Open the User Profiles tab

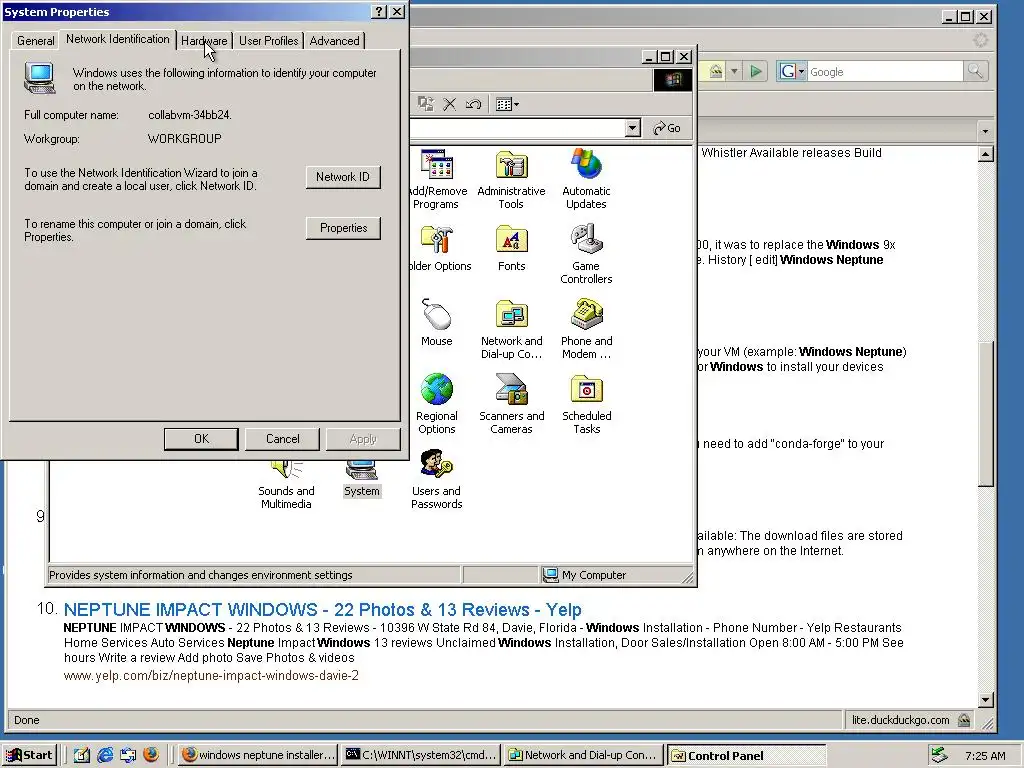coord(268,40)
